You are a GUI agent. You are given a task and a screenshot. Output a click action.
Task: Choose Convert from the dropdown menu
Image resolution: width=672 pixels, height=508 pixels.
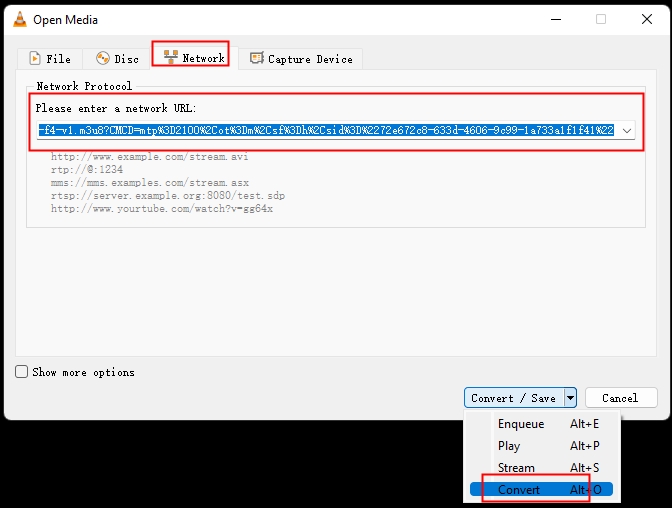pos(519,490)
